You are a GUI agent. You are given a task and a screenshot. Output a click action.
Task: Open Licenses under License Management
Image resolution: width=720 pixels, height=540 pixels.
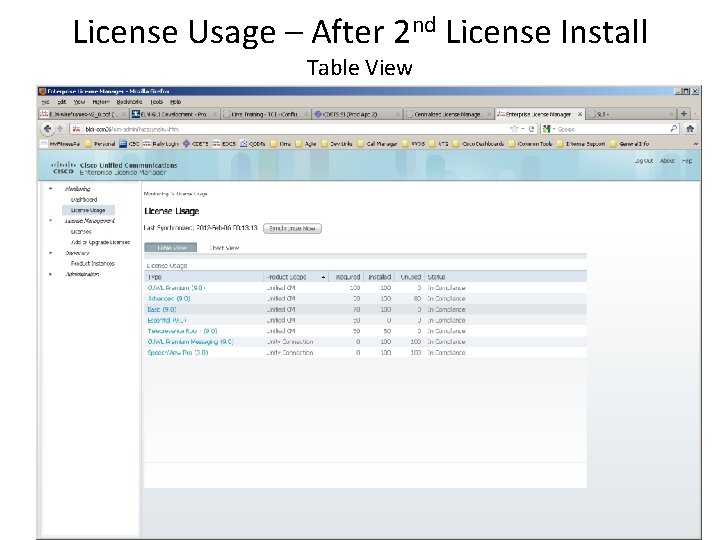point(81,232)
